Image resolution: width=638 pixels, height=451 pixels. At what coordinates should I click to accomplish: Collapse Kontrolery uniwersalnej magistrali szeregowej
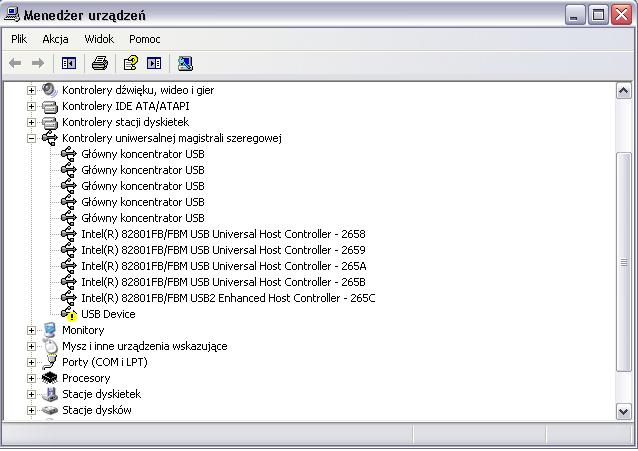click(31, 138)
